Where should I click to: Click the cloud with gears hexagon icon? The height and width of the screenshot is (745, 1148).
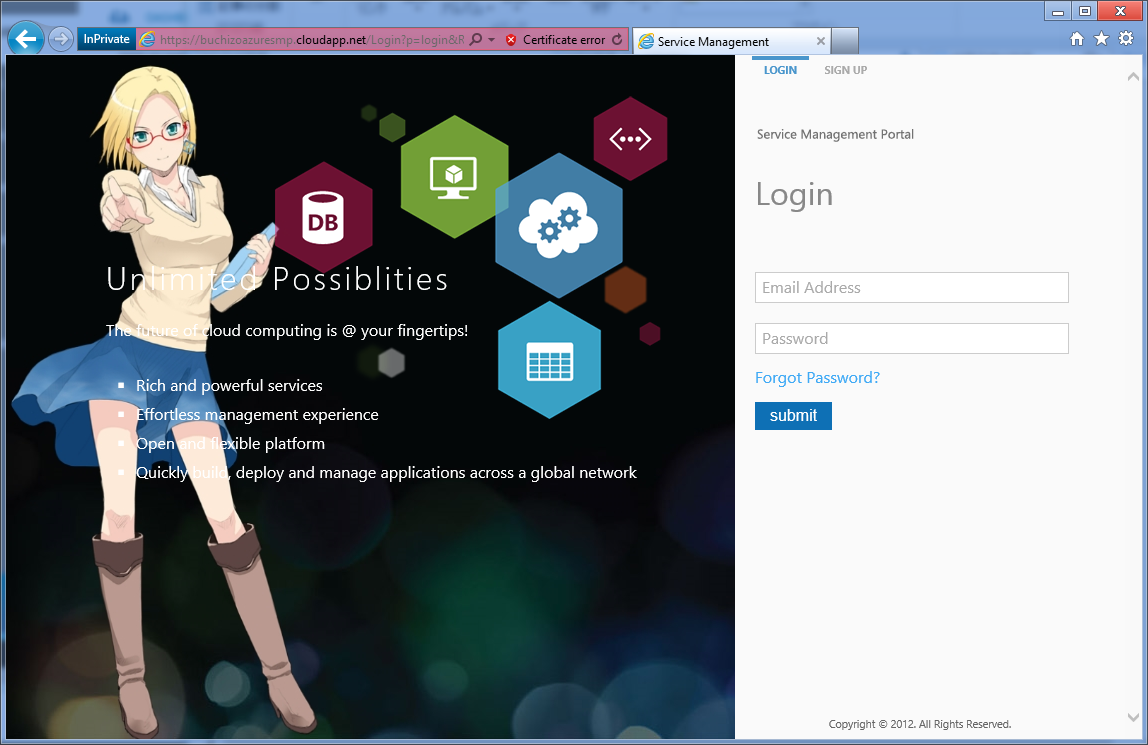(558, 224)
